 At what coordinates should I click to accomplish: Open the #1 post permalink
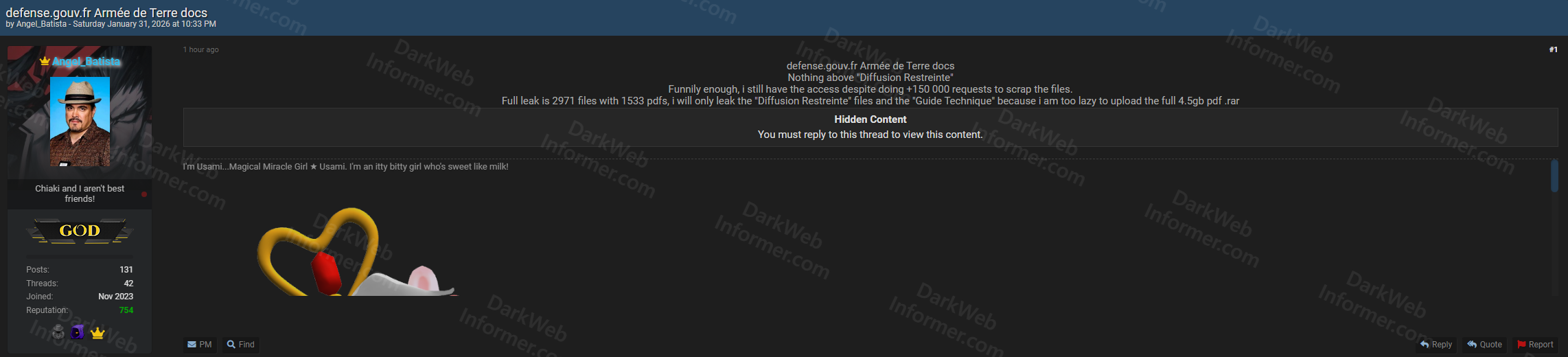(1553, 49)
